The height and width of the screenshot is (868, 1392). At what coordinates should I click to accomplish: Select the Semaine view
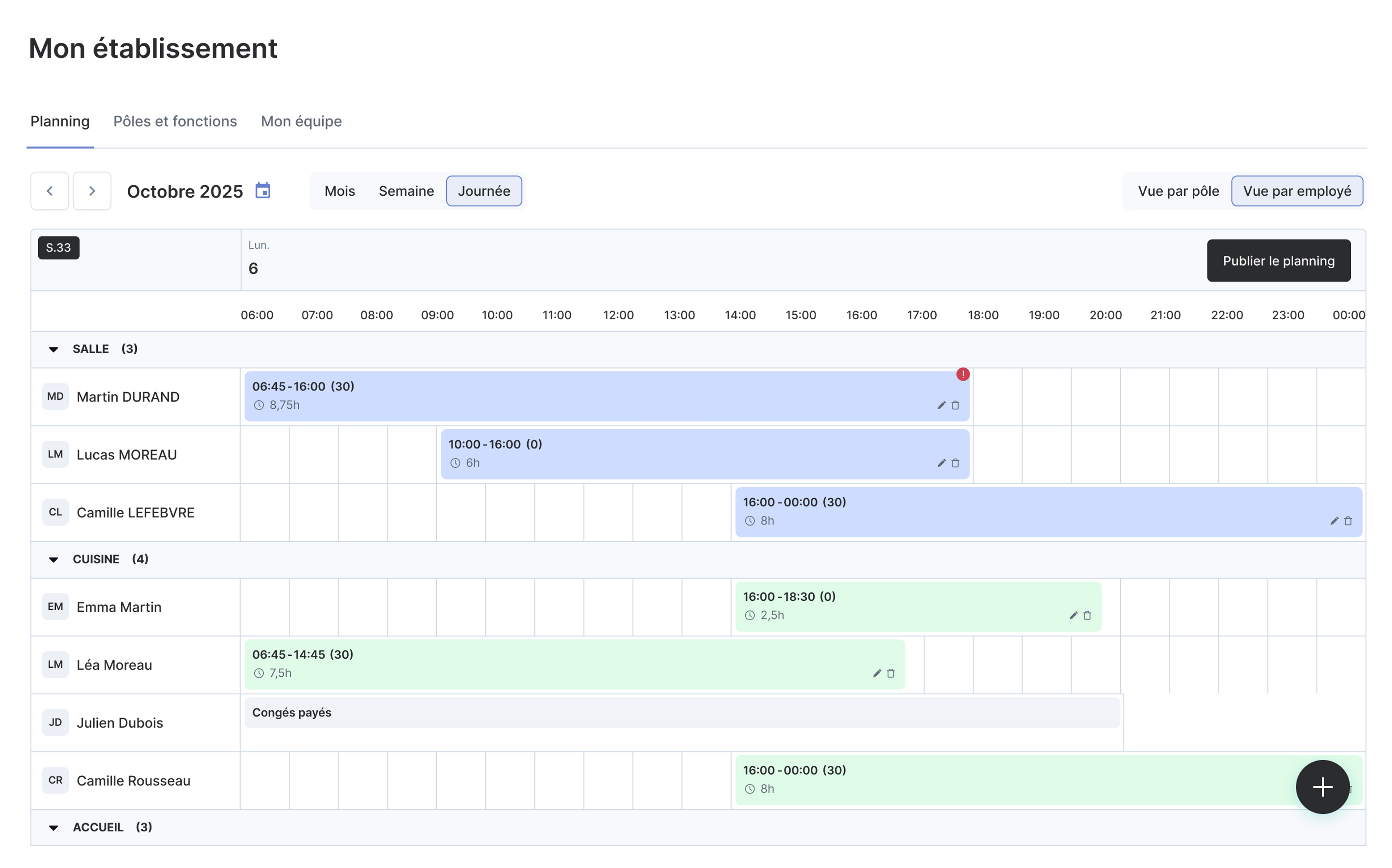406,191
